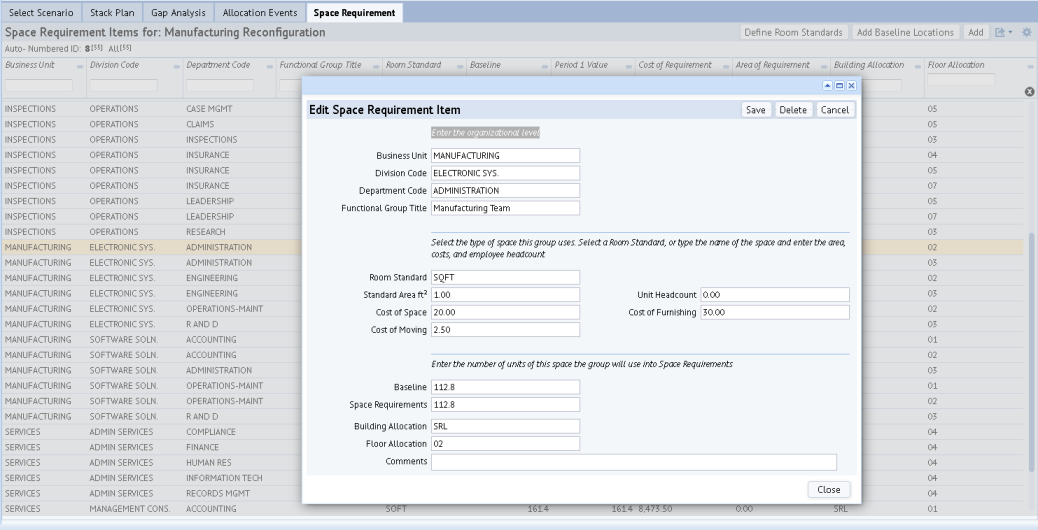Image resolution: width=1038 pixels, height=530 pixels.
Task: Edit the Functional Group Title field
Action: (x=505, y=208)
